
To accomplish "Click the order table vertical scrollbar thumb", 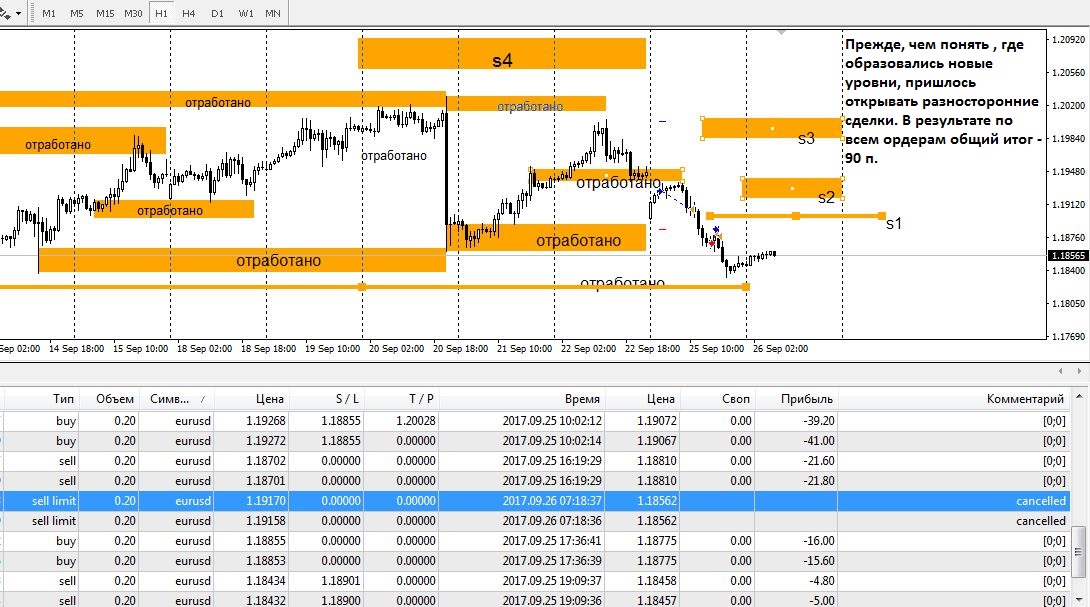I will 1079,551.
